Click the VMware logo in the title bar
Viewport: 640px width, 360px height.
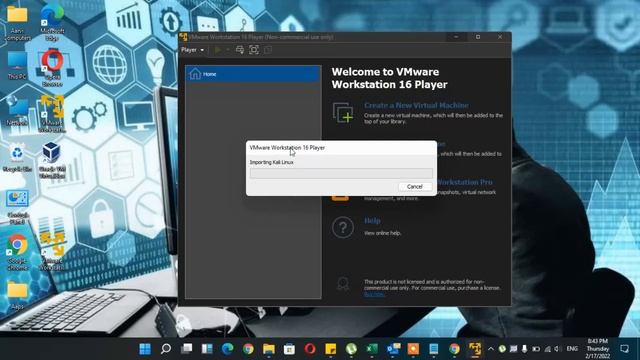183,37
